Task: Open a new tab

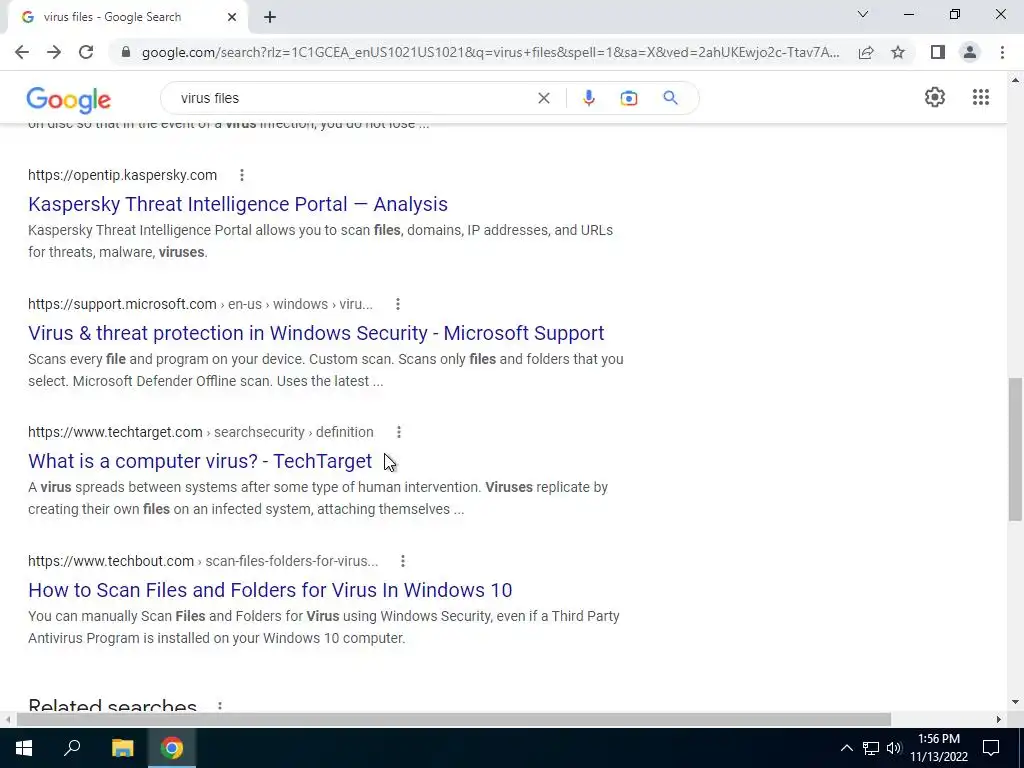Action: pos(270,17)
